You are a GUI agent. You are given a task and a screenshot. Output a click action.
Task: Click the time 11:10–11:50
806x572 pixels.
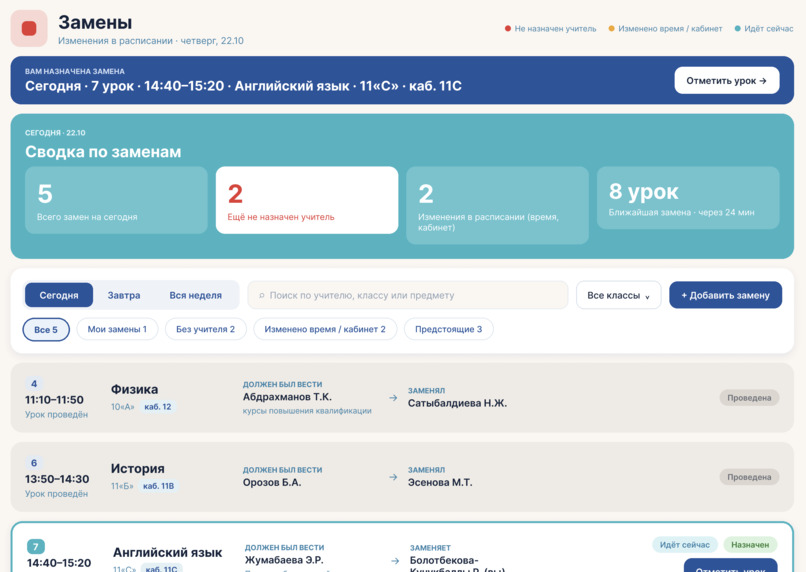[54, 400]
